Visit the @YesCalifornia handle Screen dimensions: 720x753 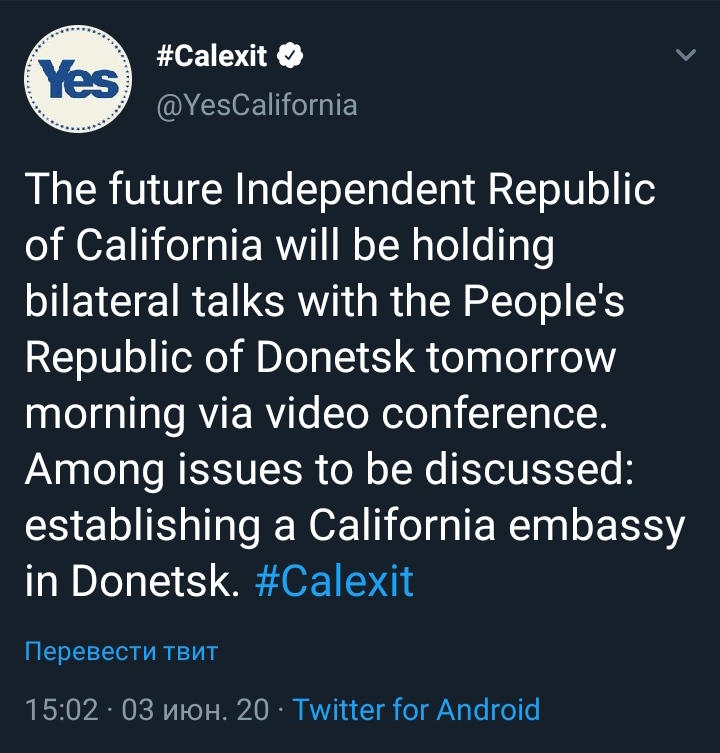coord(257,105)
